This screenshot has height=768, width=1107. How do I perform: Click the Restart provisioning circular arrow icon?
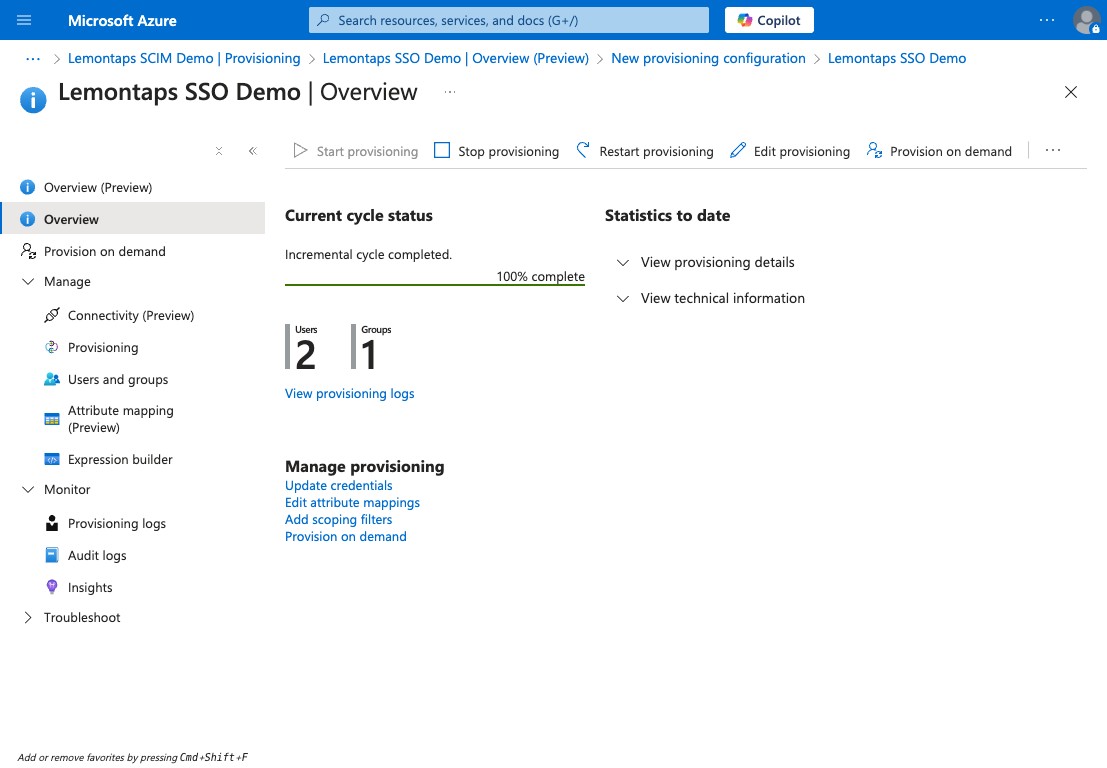click(582, 150)
